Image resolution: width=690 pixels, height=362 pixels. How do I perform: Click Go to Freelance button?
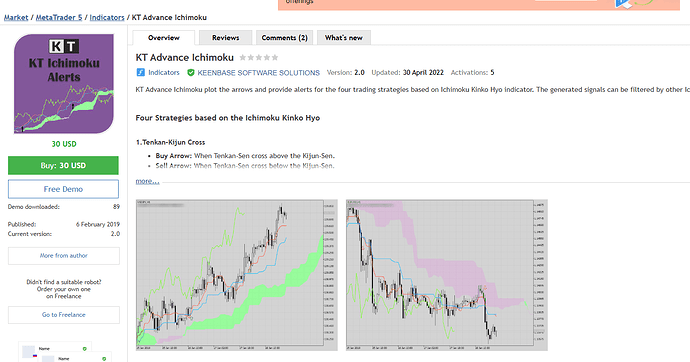pyautogui.click(x=64, y=315)
